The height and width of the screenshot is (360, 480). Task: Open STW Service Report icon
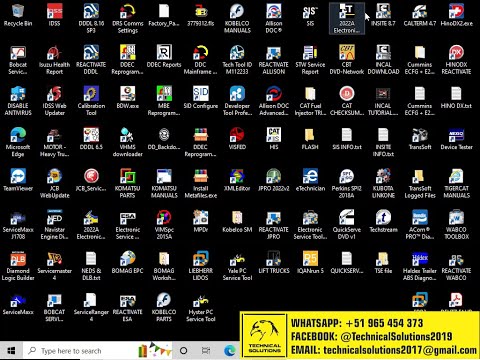coord(310,60)
